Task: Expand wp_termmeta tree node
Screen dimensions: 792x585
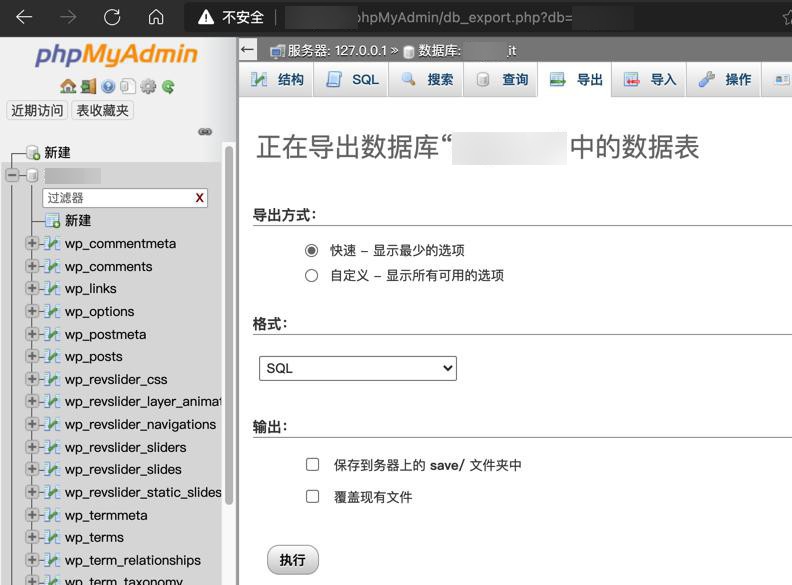Action: click(32, 515)
